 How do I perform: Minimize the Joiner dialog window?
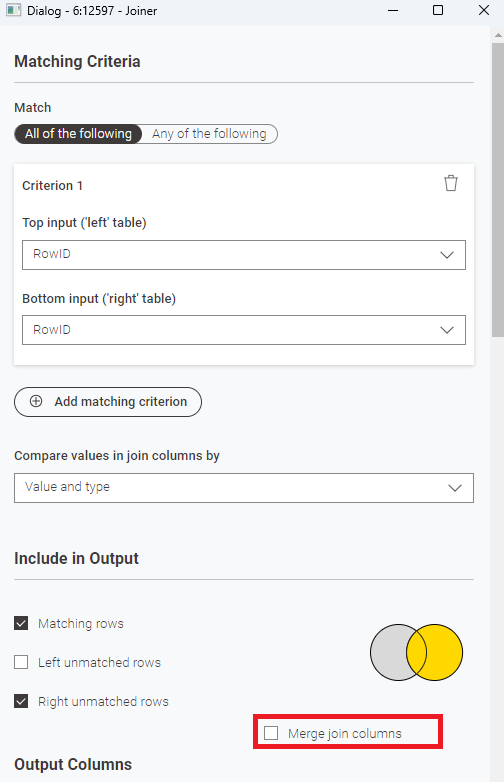393,10
